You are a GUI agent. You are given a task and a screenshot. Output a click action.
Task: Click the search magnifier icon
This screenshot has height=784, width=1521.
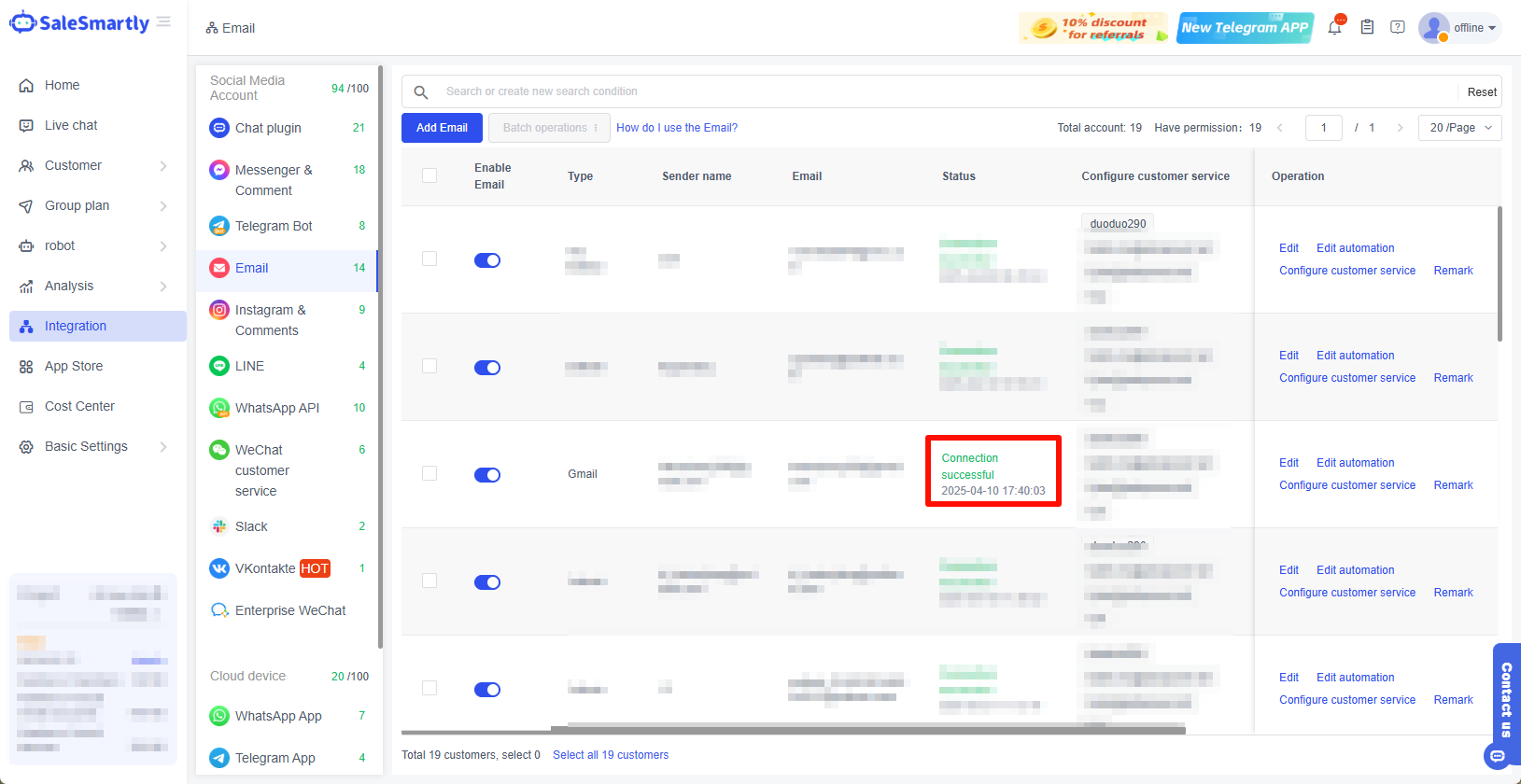[x=421, y=91]
